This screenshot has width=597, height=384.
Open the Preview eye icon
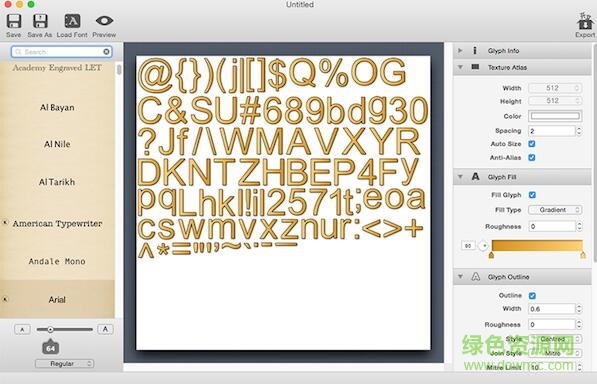coord(104,21)
